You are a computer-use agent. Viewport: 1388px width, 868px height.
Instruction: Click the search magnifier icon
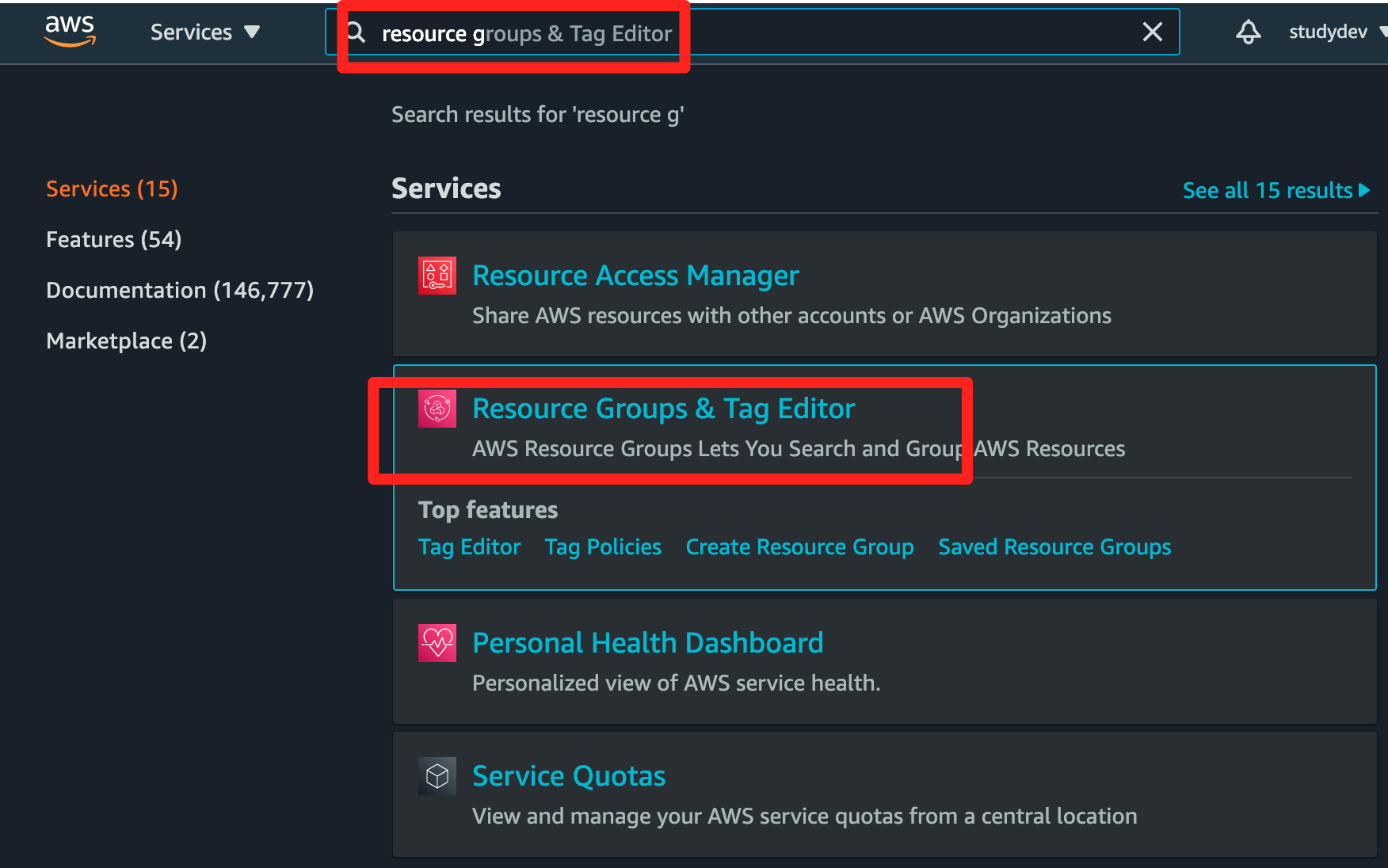click(357, 32)
